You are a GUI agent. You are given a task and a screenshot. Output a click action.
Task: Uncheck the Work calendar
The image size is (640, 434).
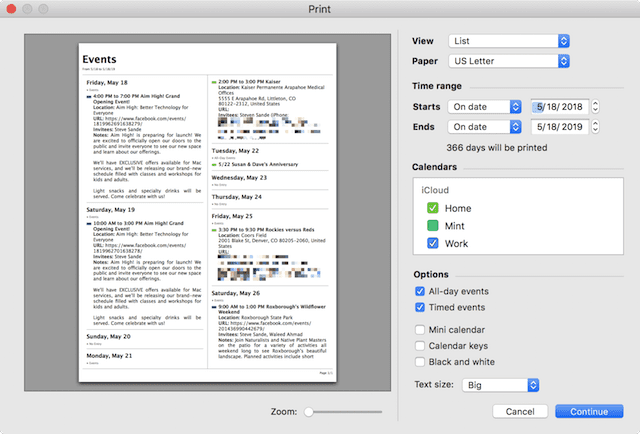pos(433,244)
